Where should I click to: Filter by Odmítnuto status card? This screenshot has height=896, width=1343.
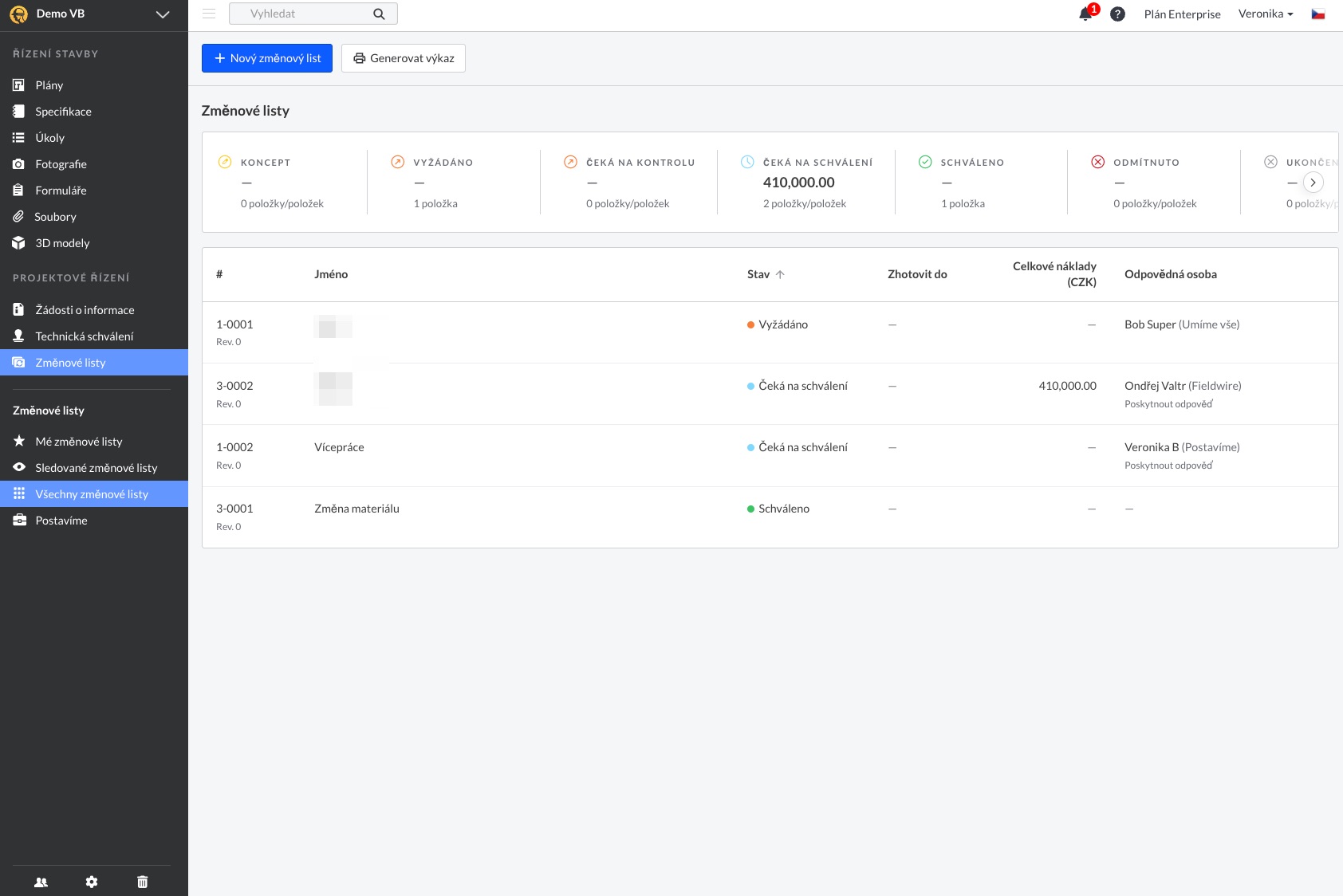(1154, 183)
